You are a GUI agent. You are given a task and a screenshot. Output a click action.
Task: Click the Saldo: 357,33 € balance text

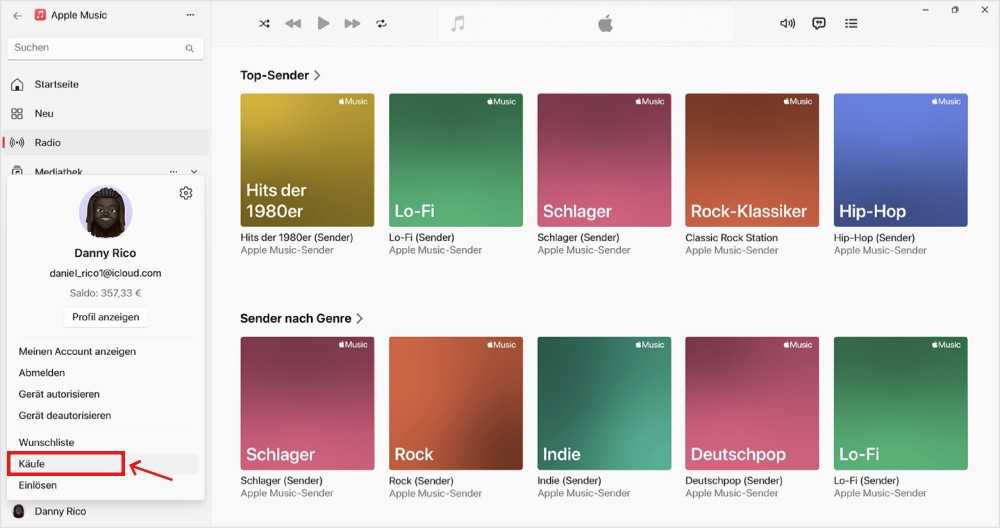click(x=105, y=293)
